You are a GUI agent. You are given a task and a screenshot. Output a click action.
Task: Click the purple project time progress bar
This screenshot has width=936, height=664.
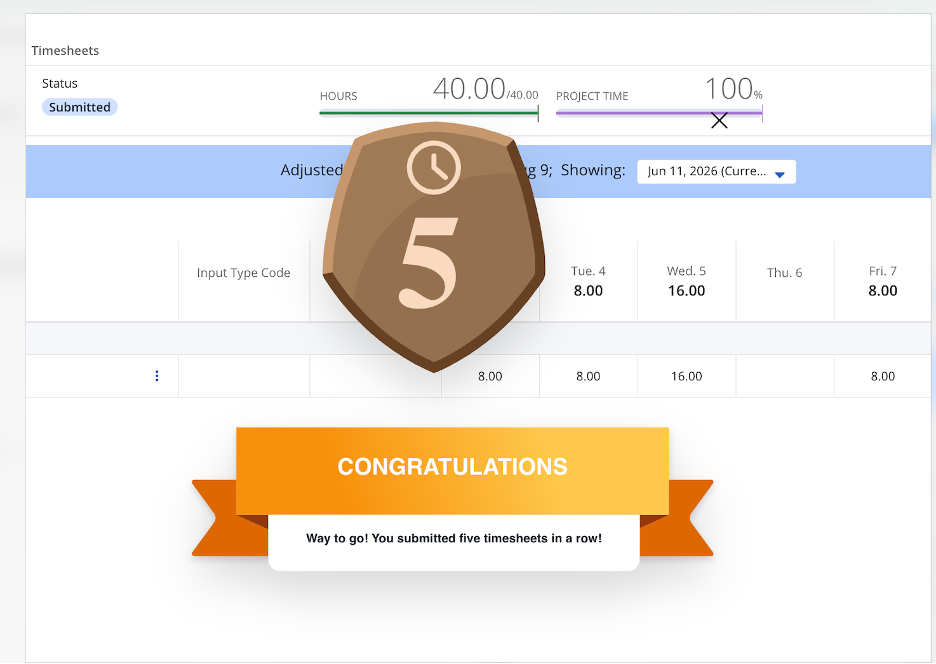point(659,112)
